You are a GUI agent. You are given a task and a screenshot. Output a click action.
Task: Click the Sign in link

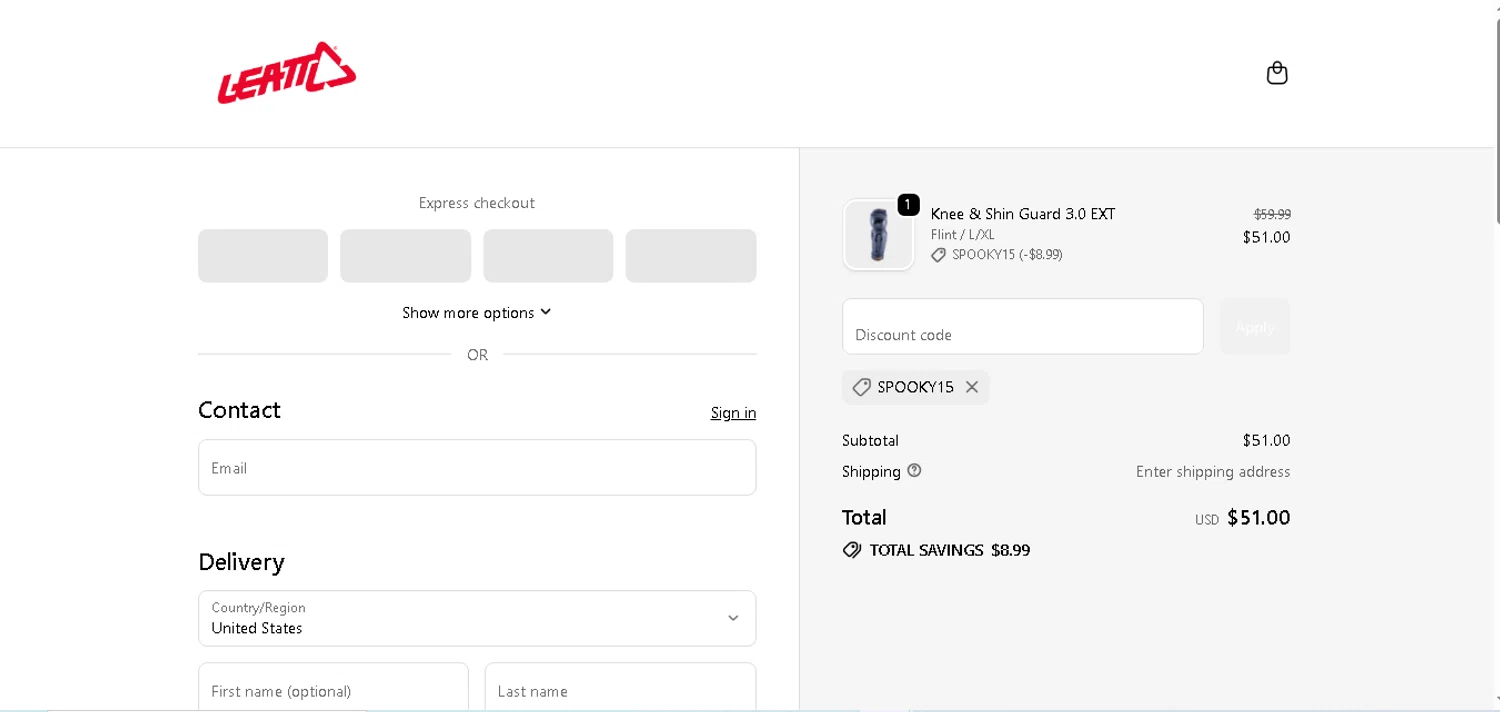click(x=733, y=413)
